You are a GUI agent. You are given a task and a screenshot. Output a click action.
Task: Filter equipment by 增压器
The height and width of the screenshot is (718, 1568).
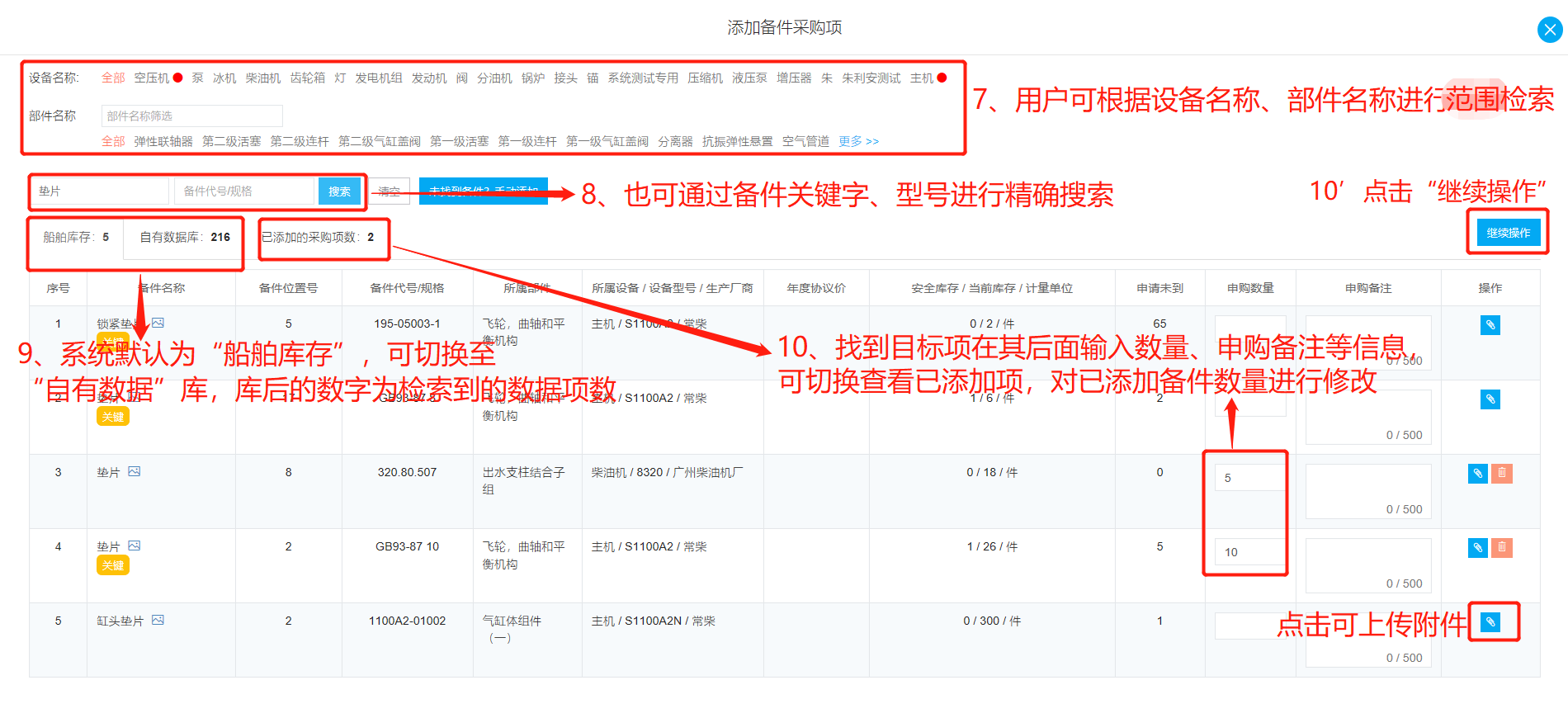coord(794,78)
